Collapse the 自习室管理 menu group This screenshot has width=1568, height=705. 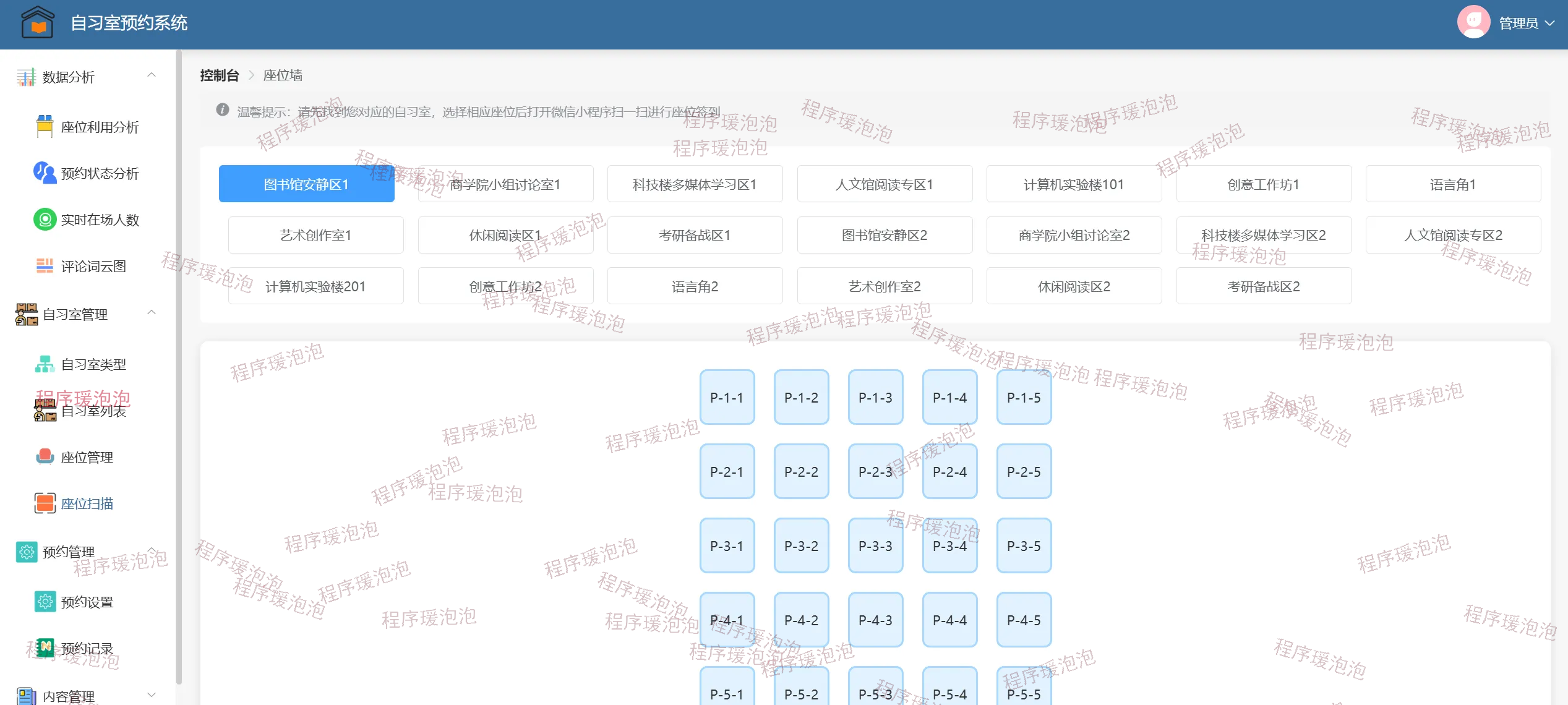tap(152, 313)
